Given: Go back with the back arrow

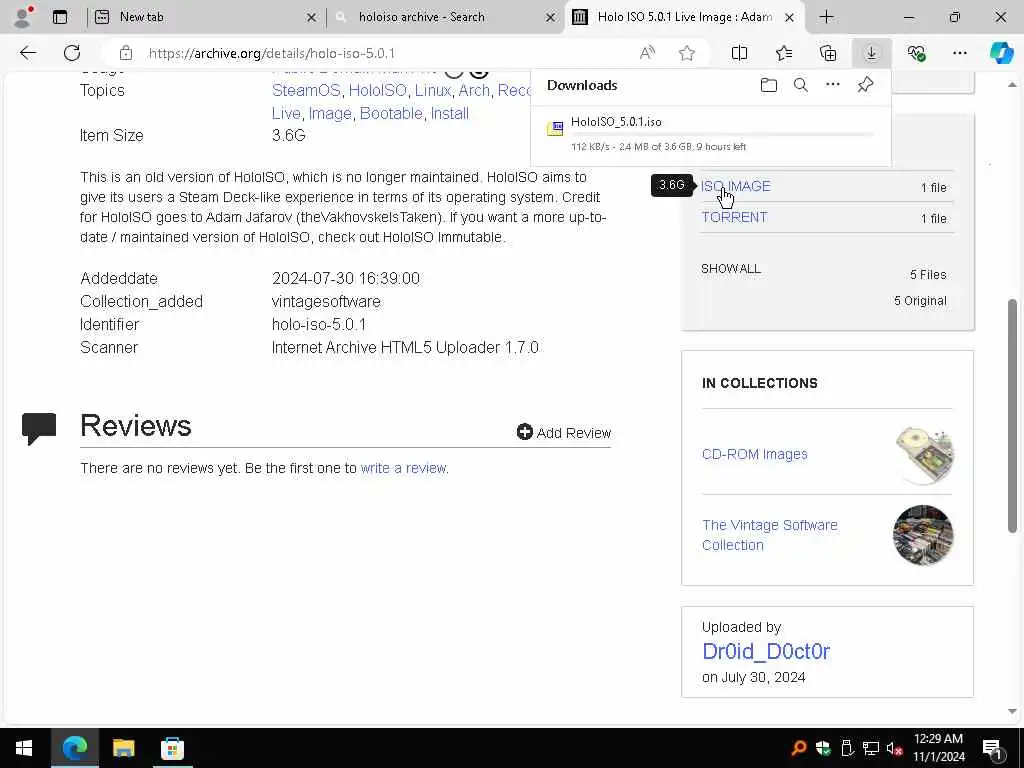Looking at the screenshot, I should click(27, 53).
